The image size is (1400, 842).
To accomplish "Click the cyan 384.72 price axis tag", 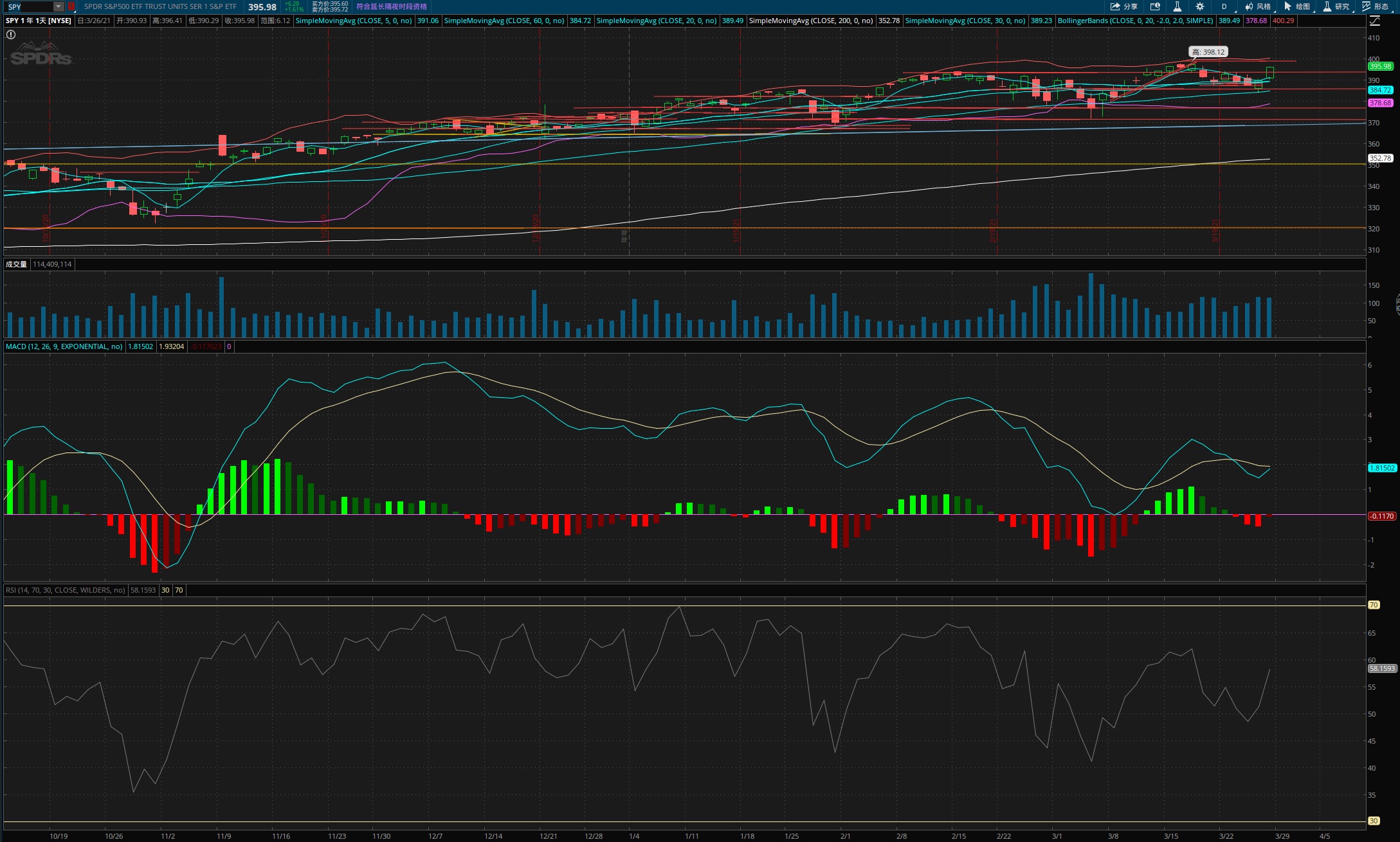I will pos(1380,90).
